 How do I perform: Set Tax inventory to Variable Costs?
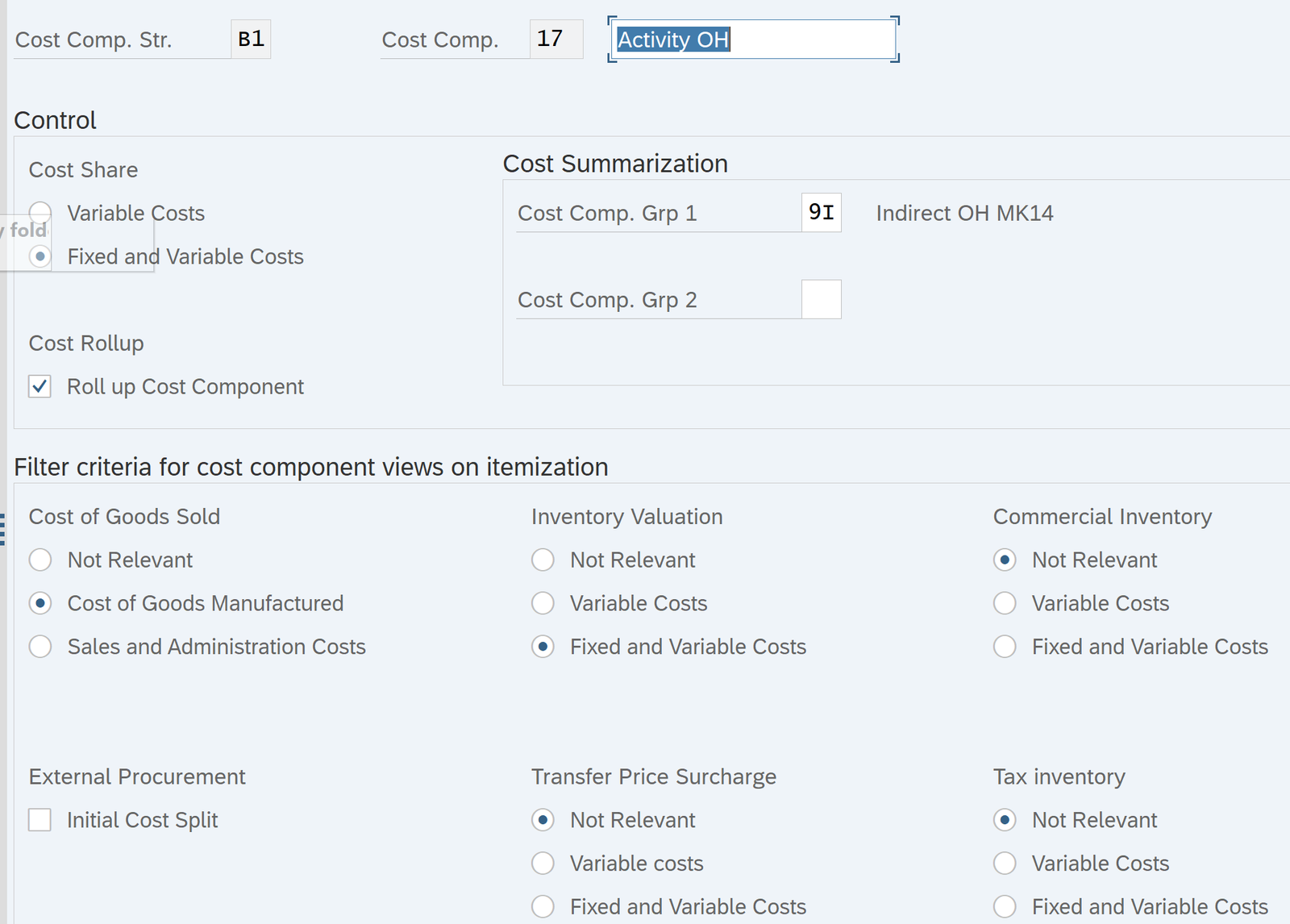pos(1005,864)
